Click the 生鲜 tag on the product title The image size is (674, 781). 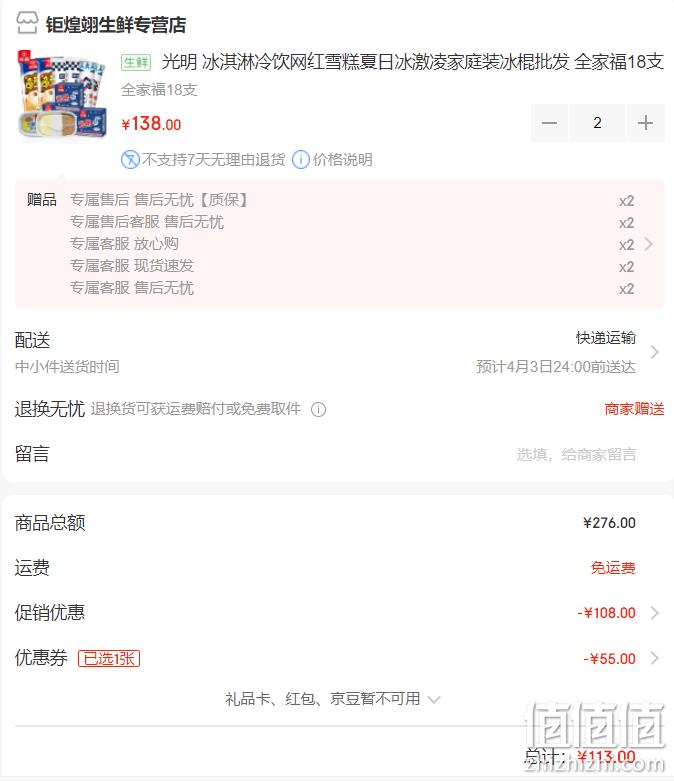click(x=136, y=62)
